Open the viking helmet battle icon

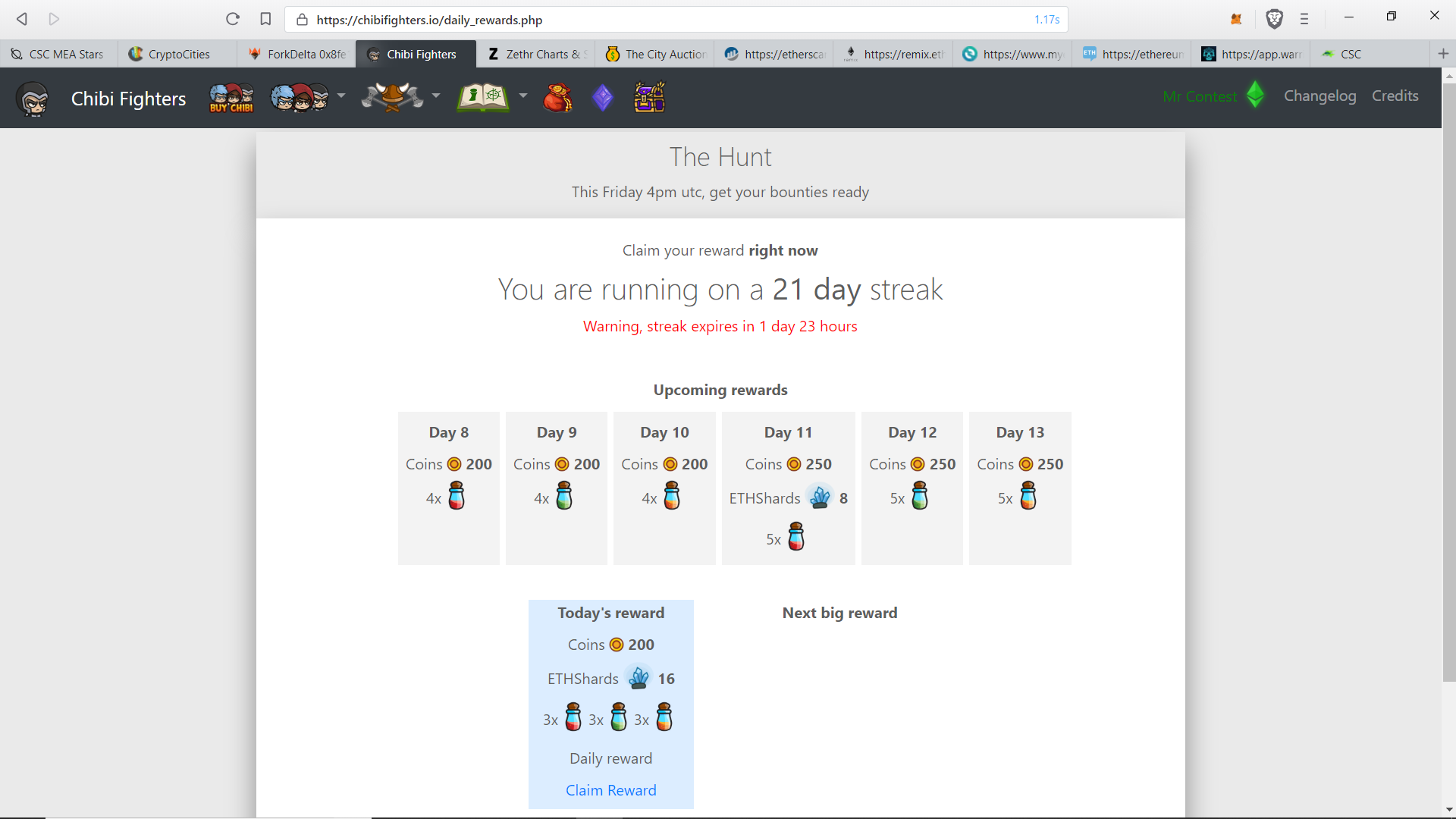392,97
